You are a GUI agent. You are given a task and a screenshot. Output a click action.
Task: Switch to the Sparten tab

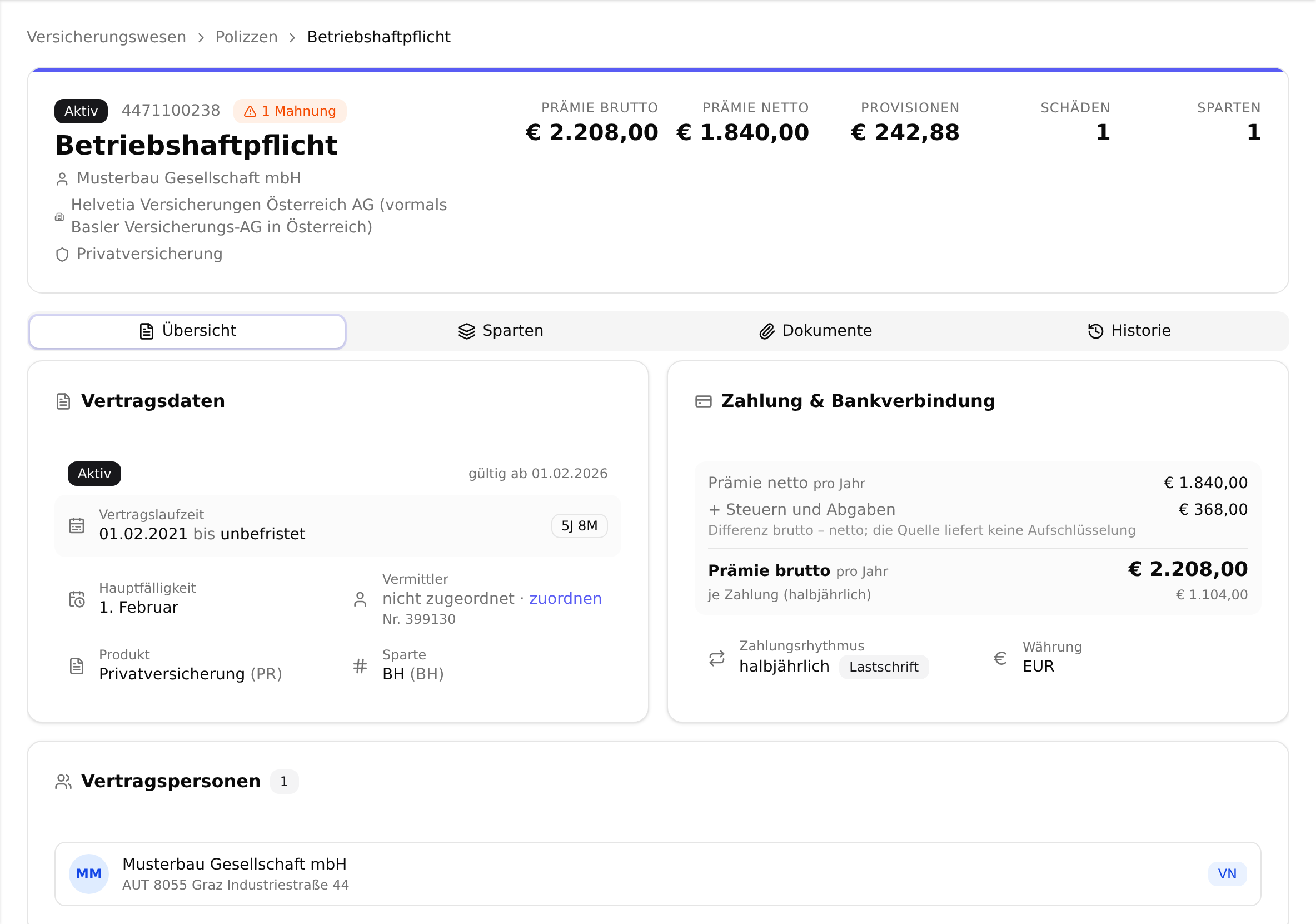click(x=501, y=331)
